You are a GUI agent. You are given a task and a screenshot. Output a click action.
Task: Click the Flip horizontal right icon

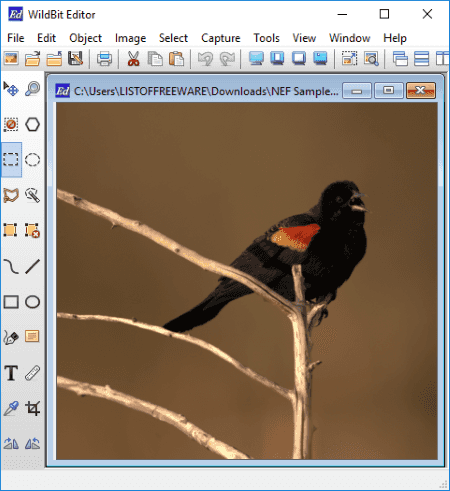tap(33, 444)
